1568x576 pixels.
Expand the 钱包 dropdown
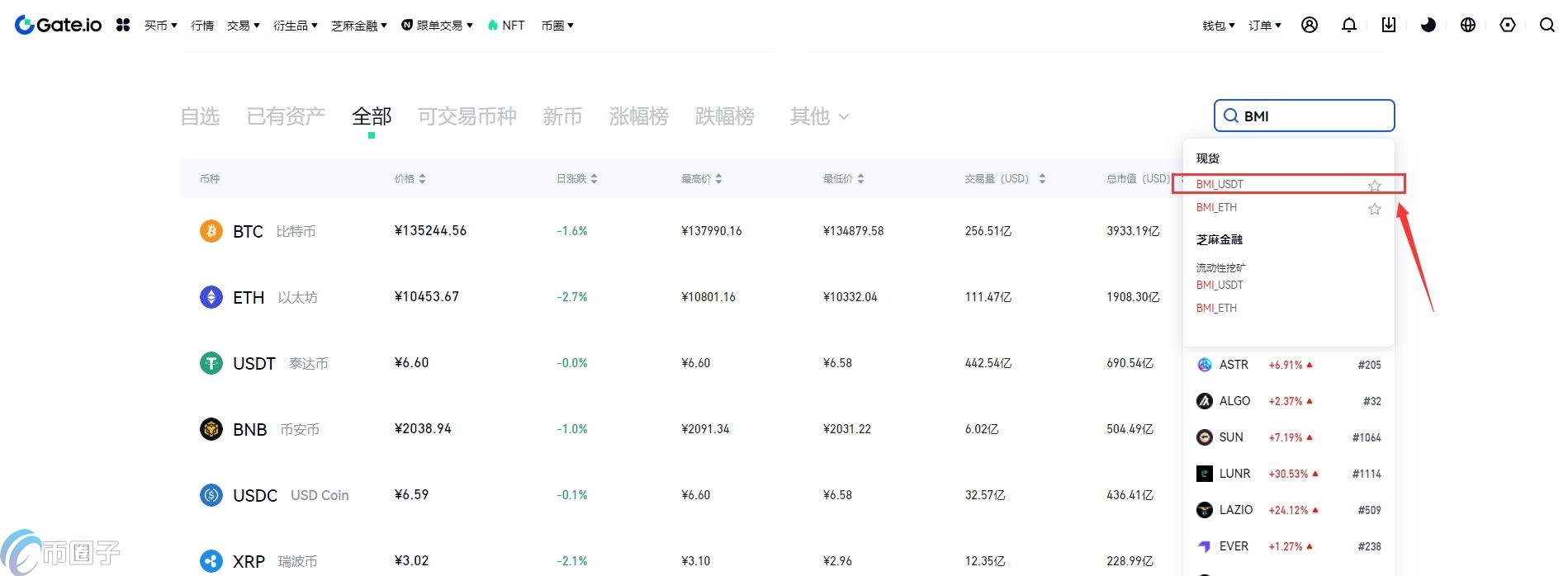coord(1219,26)
